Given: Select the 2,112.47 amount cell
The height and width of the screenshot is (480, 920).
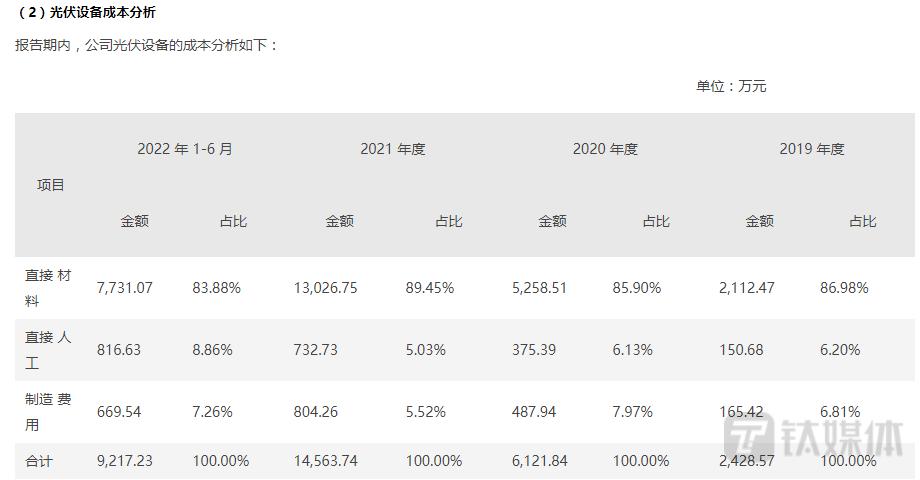Looking at the screenshot, I should click(x=746, y=288).
